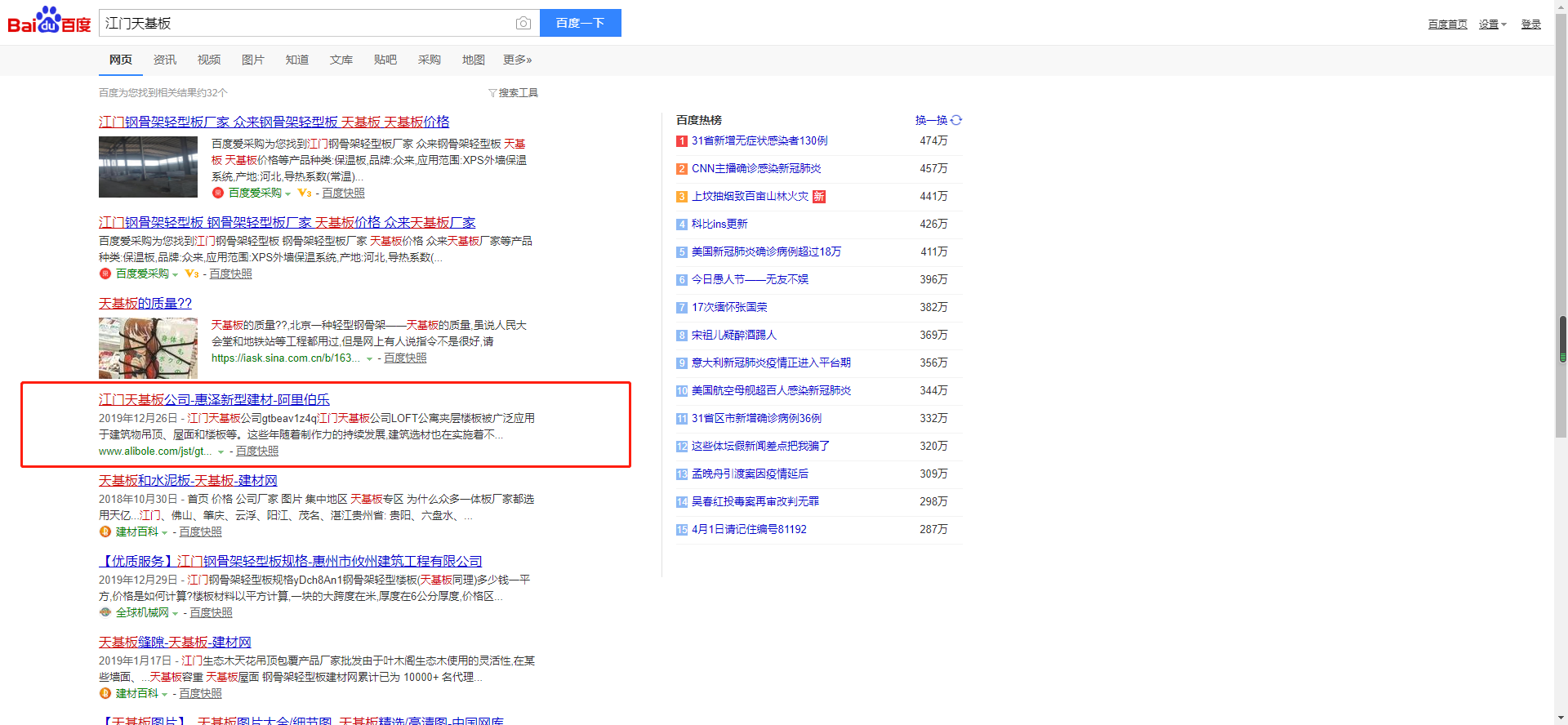This screenshot has height=725, width=1568.
Task: Expand dropdown after 百度爱采购 in second result
Action: (176, 275)
